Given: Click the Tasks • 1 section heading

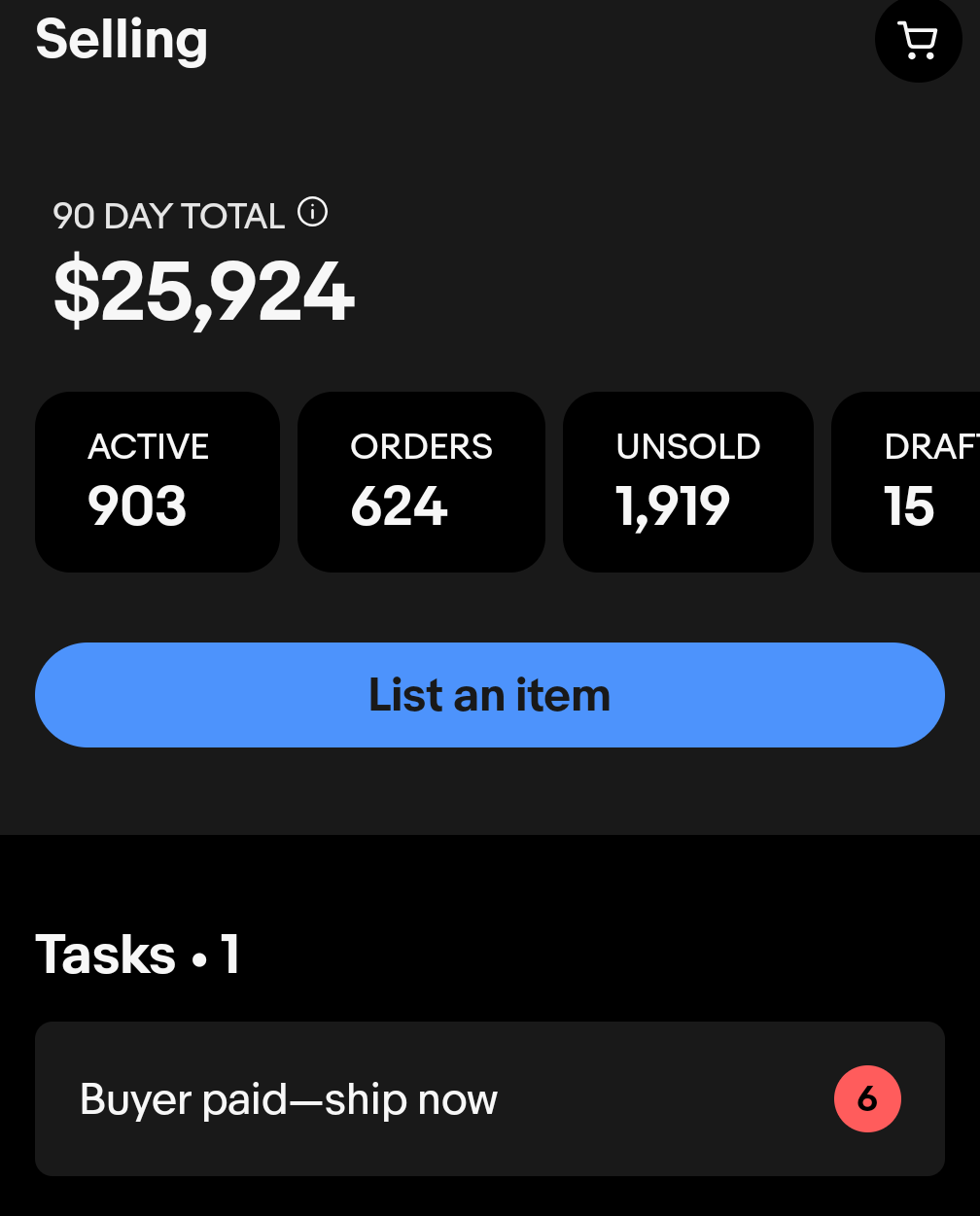Looking at the screenshot, I should click(137, 954).
